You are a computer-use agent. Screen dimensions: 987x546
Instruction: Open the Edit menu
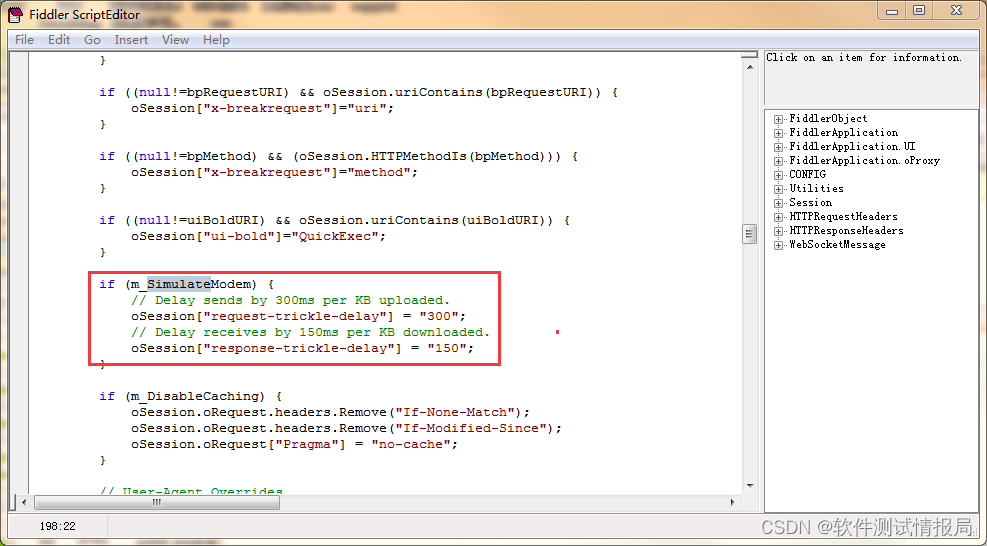(59, 40)
